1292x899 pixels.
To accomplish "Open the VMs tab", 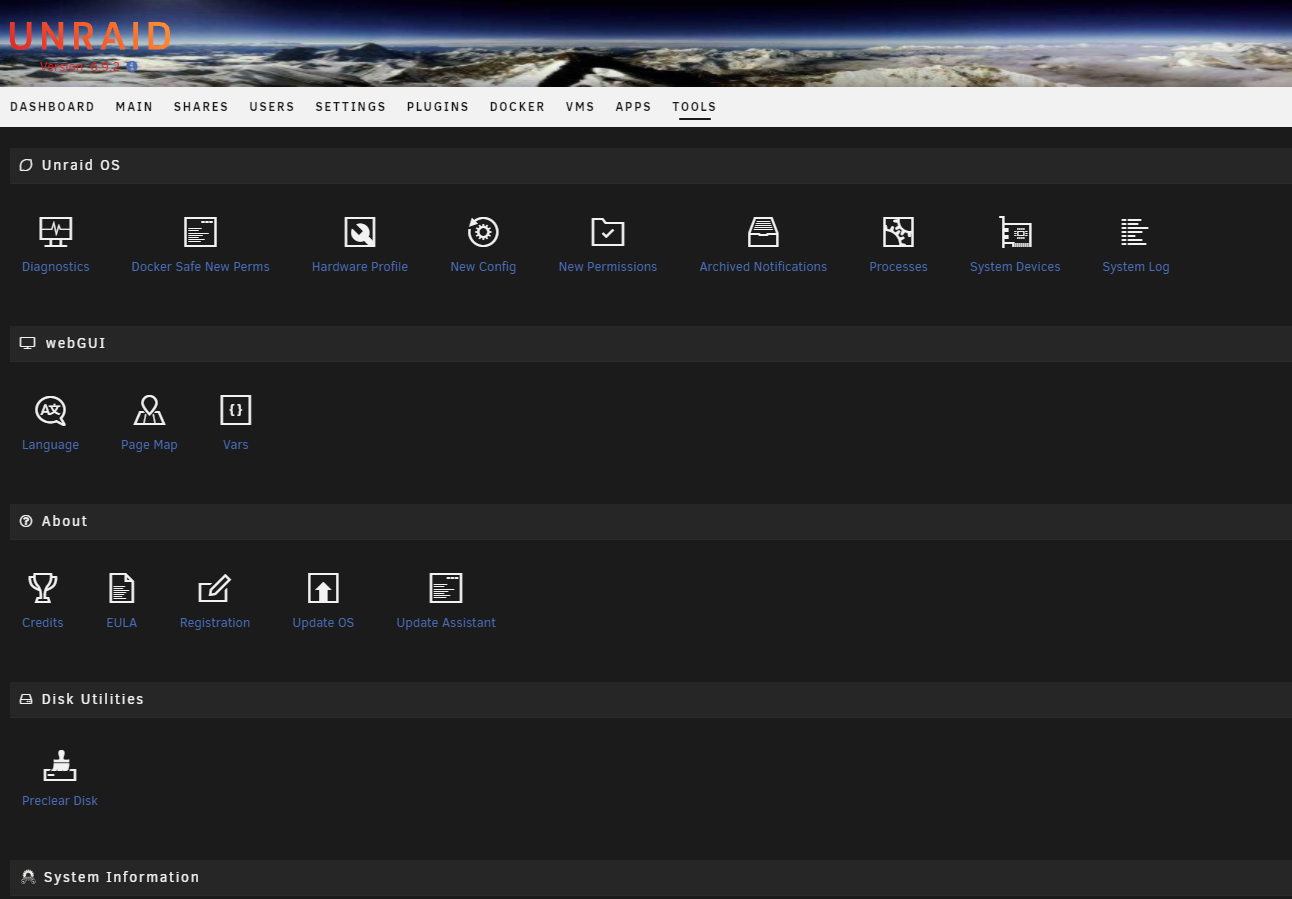I will 580,107.
